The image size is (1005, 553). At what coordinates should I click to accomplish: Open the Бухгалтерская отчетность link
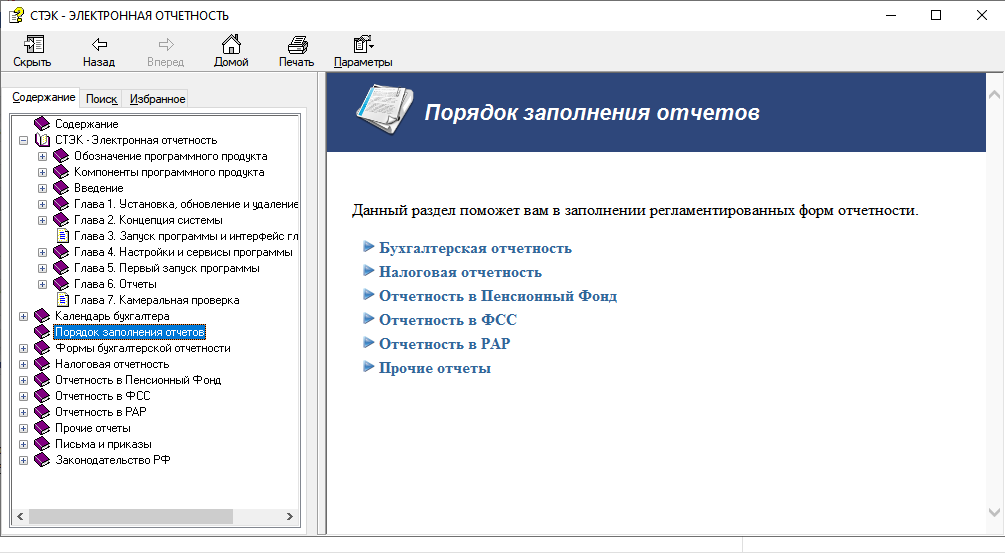click(x=475, y=248)
